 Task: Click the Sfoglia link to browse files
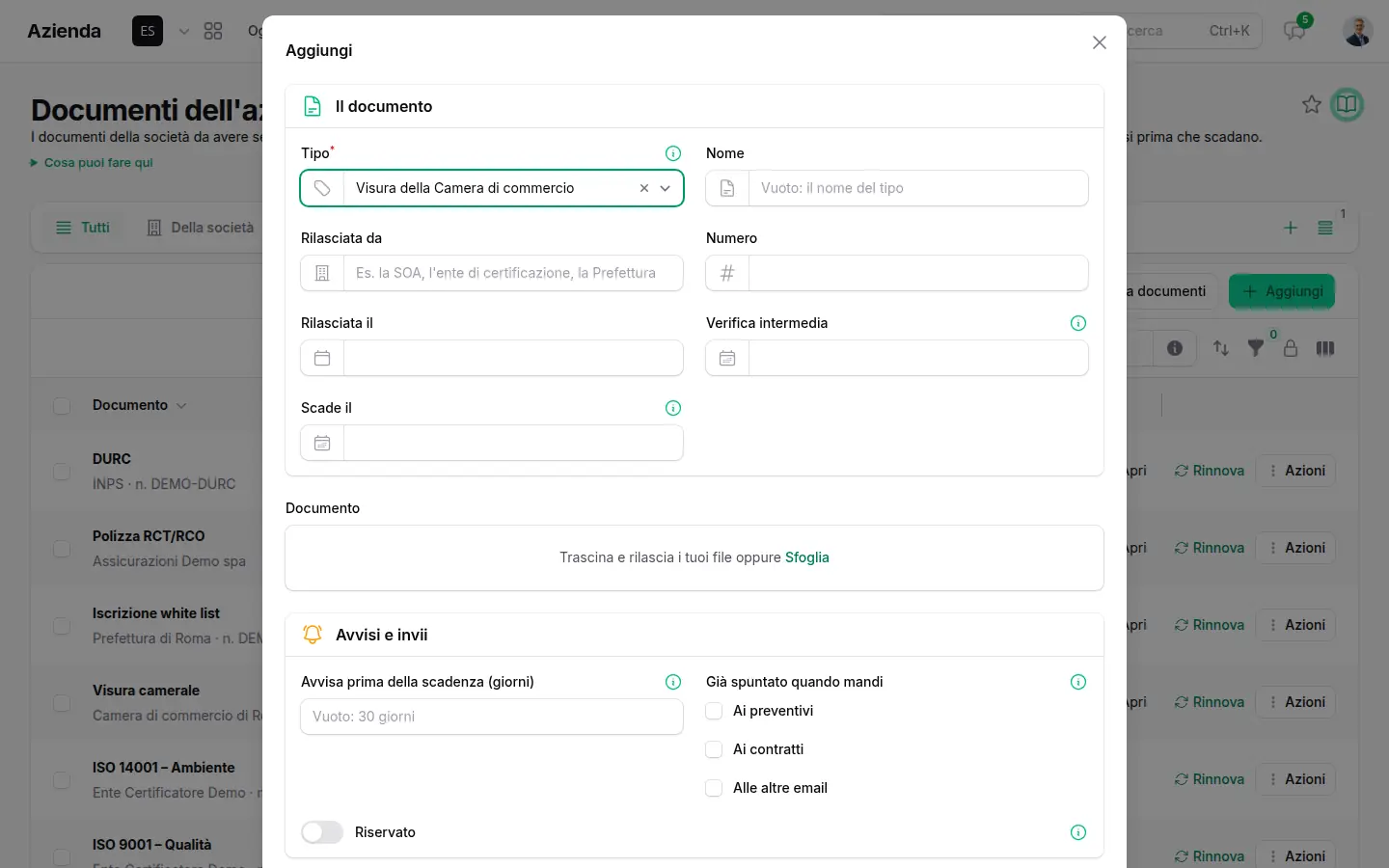(807, 557)
